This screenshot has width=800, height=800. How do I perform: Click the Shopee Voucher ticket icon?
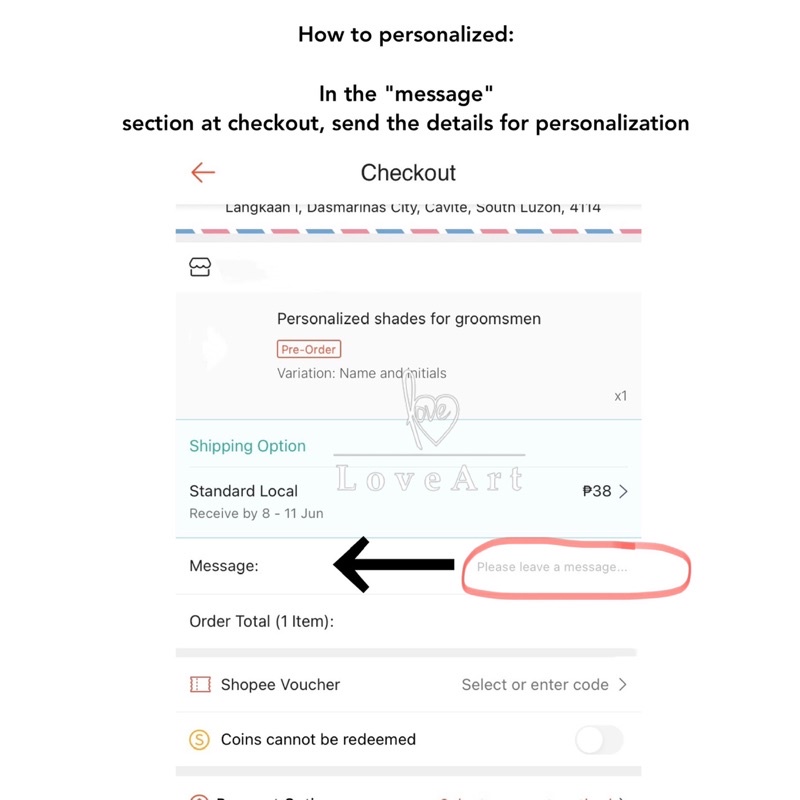pyautogui.click(x=200, y=685)
